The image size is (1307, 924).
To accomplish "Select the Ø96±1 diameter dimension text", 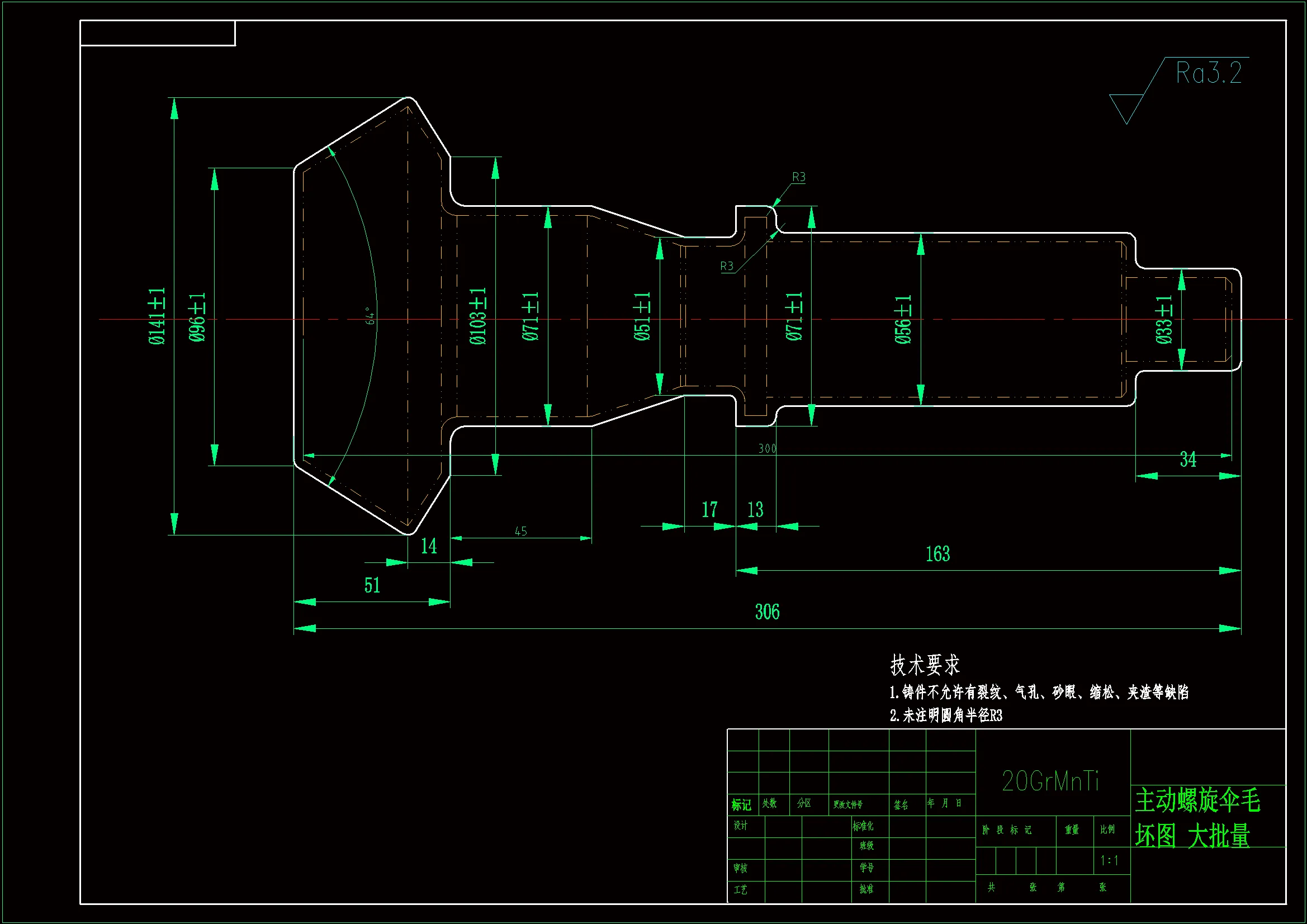I will (197, 317).
